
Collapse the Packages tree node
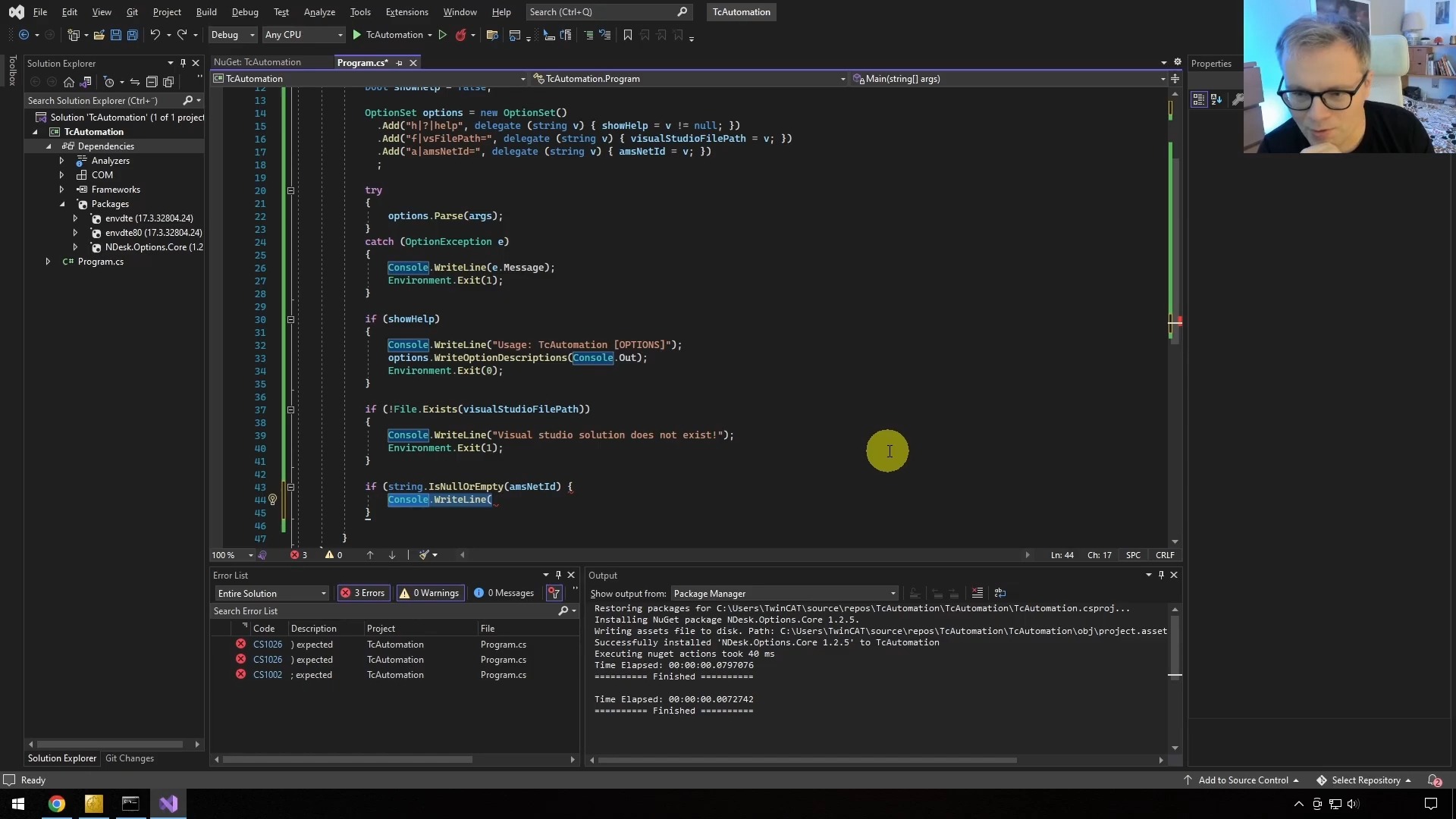62,205
